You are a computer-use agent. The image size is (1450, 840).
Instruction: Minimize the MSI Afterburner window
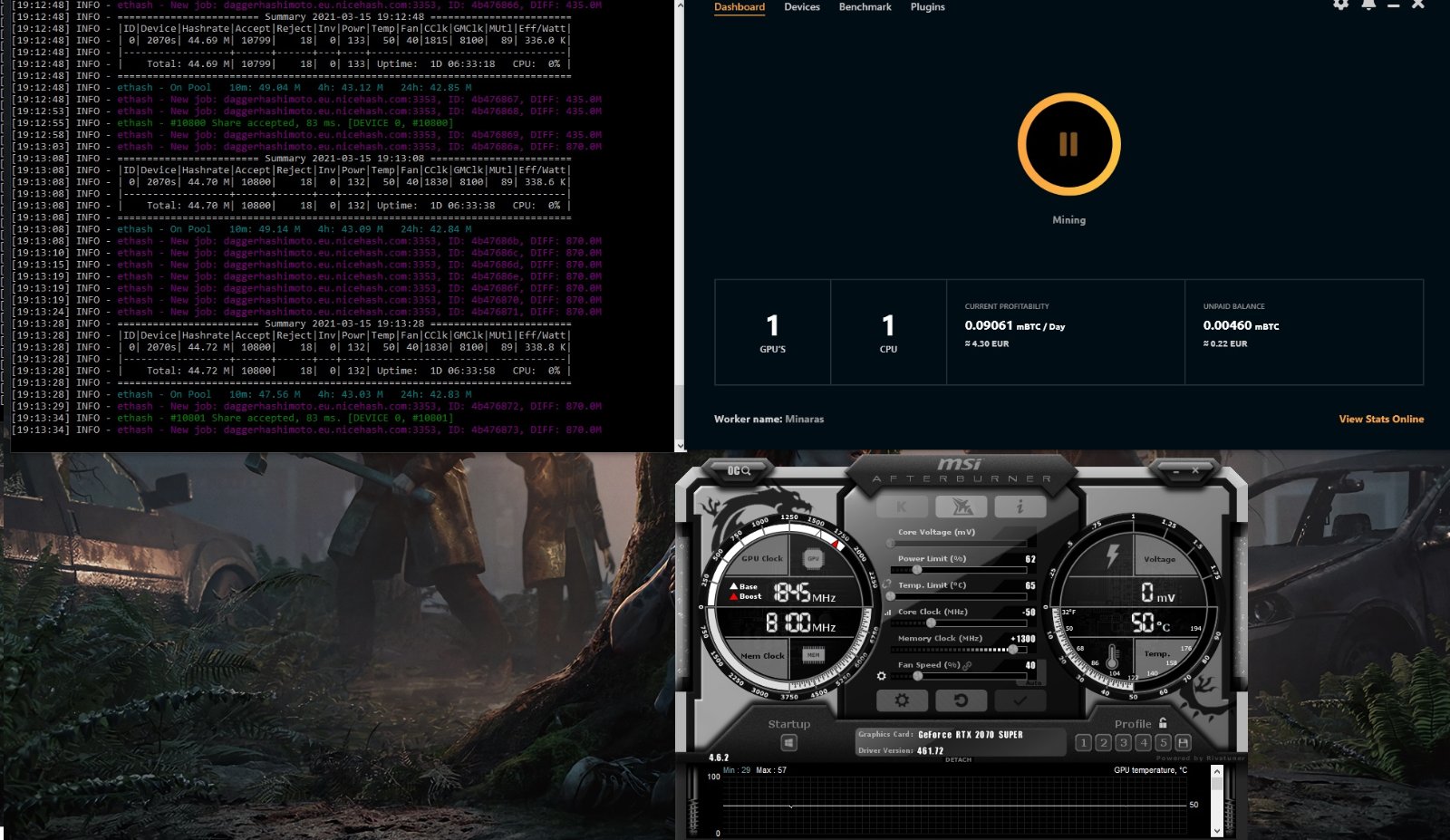click(1175, 471)
